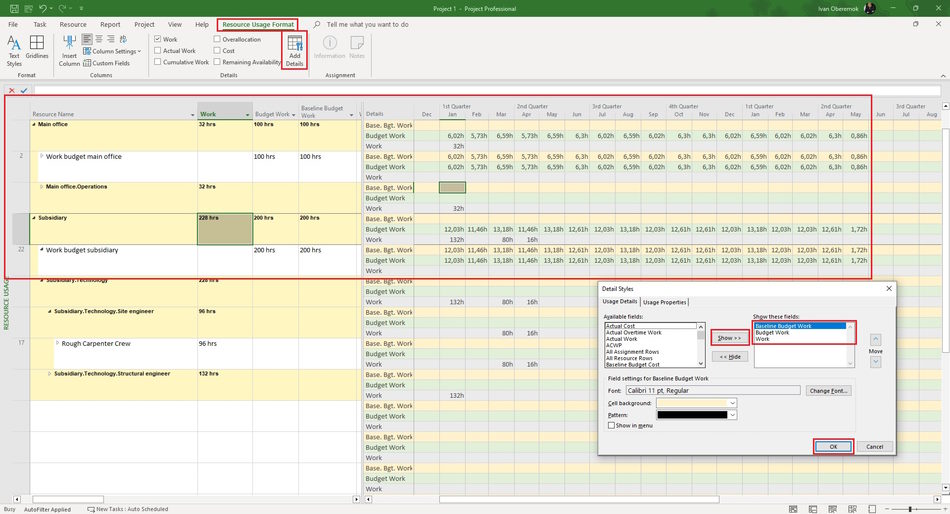950x514 pixels.
Task: Click the New Tasks Auto Scheduled status icon
Action: pos(91,509)
